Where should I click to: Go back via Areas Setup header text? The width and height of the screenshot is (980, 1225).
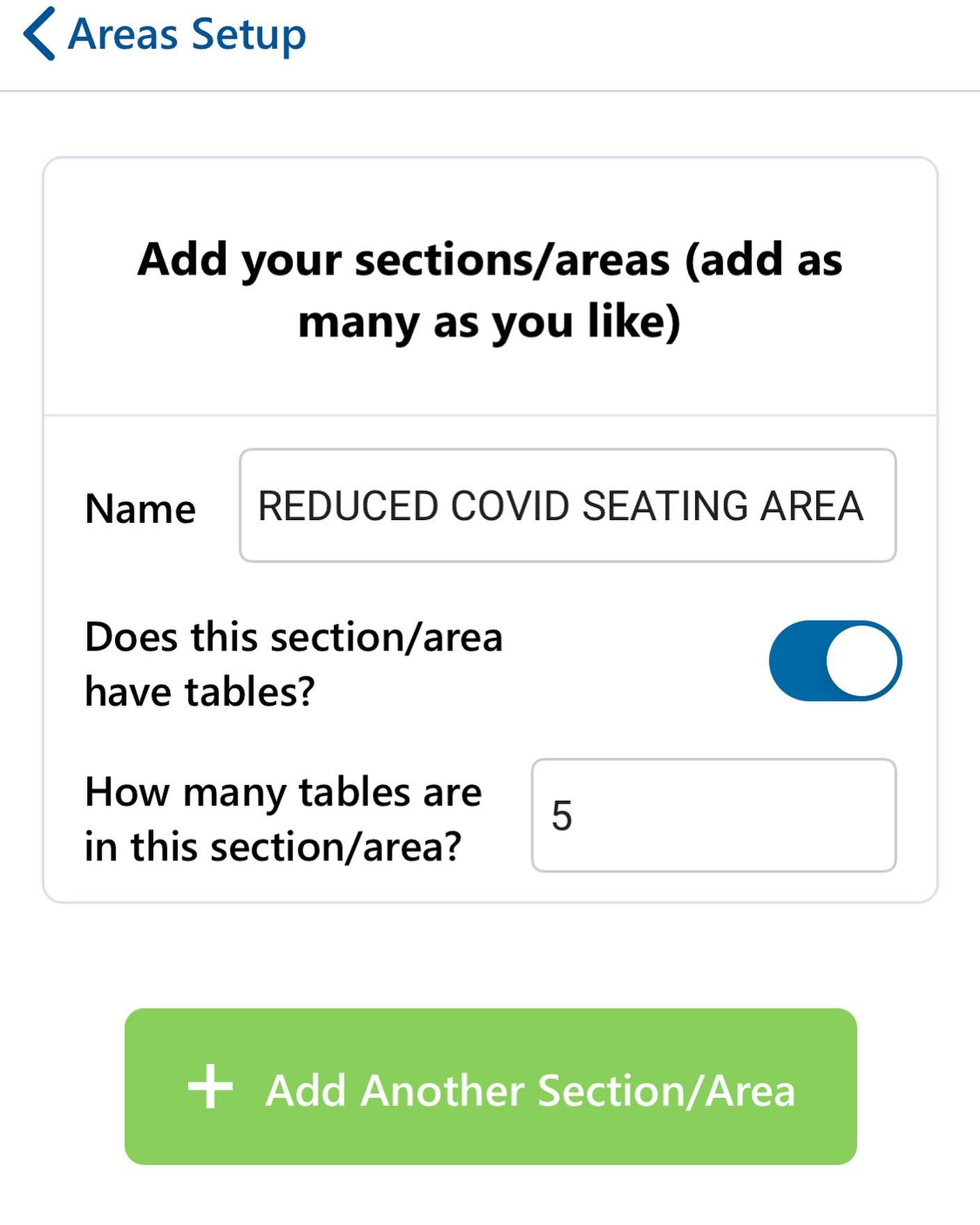[187, 34]
